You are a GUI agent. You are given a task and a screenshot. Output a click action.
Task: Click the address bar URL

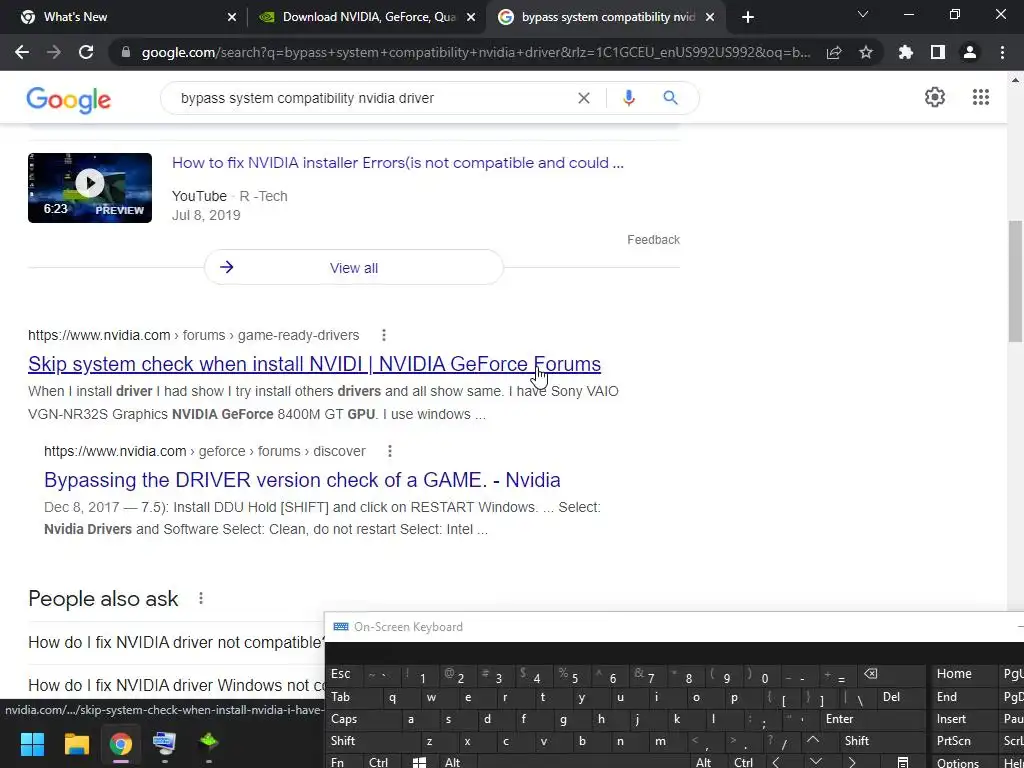coord(475,52)
